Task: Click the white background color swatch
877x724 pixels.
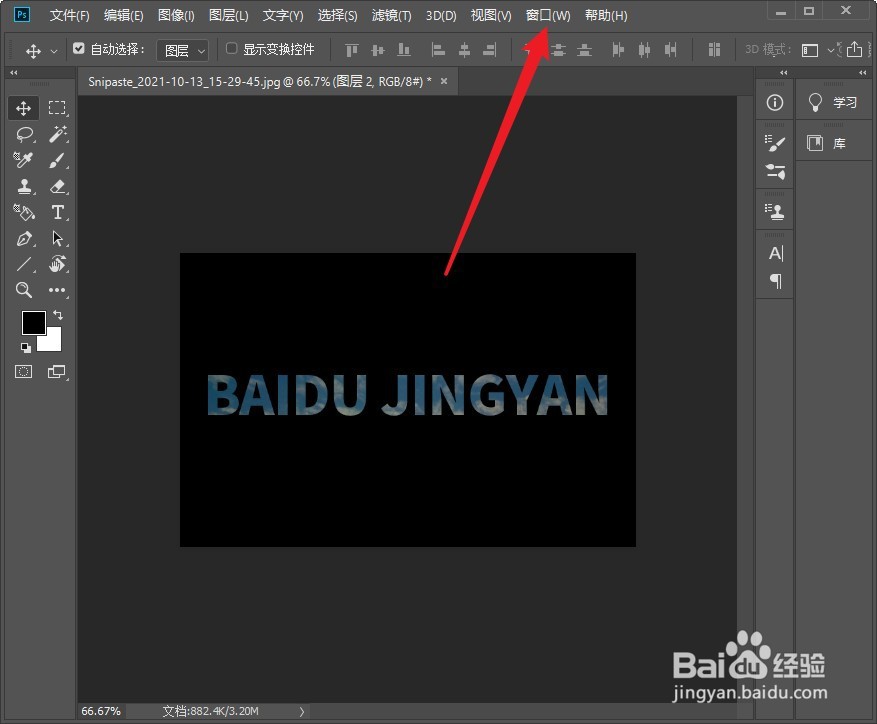Action: [x=53, y=342]
